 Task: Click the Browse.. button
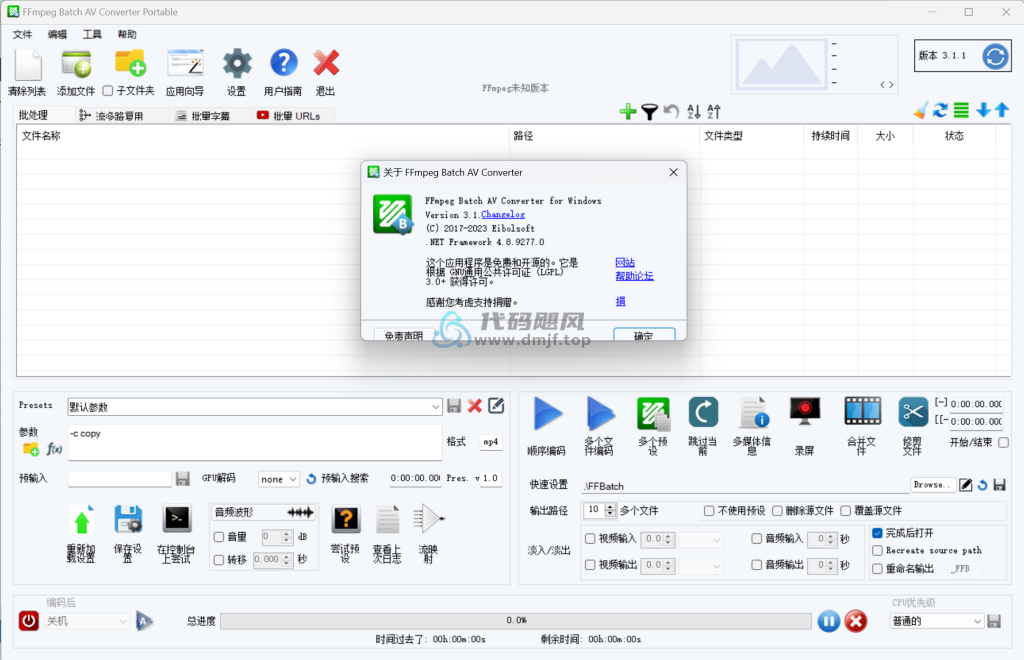pos(932,485)
